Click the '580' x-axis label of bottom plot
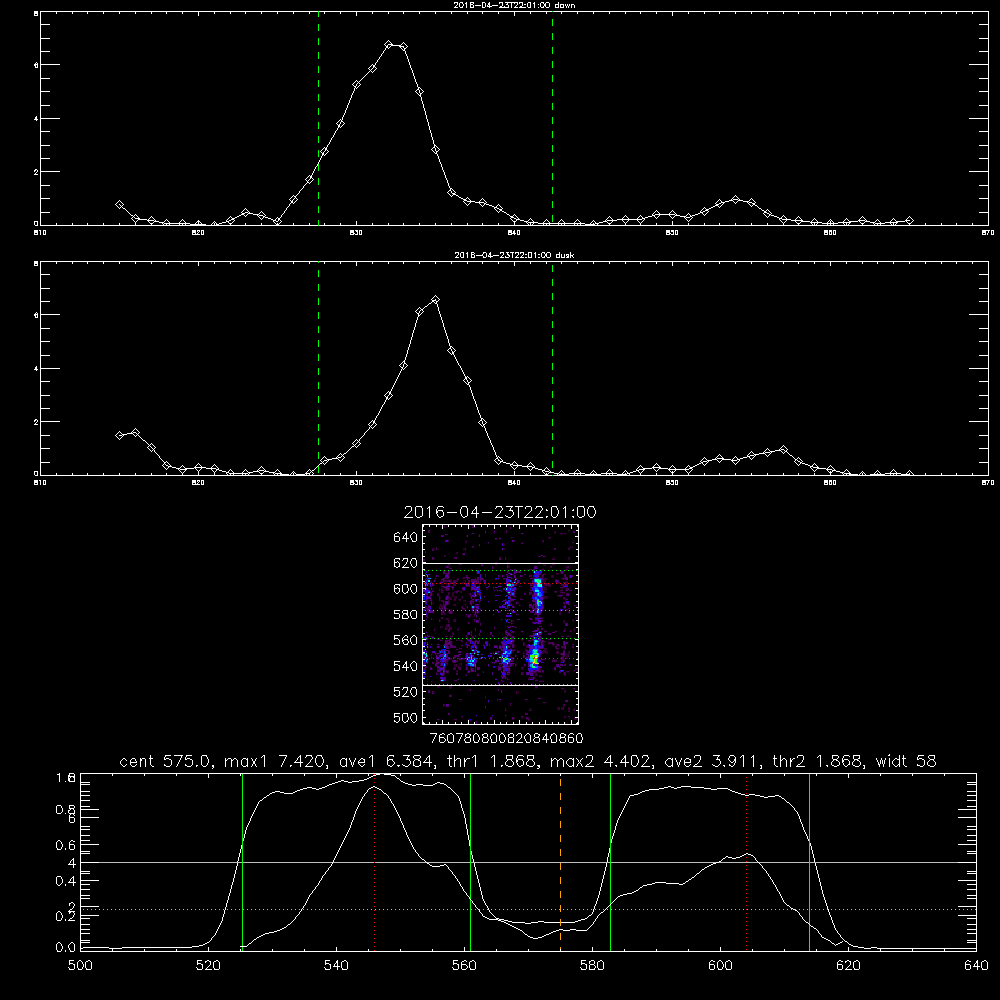This screenshot has width=1000, height=1000. (592, 966)
